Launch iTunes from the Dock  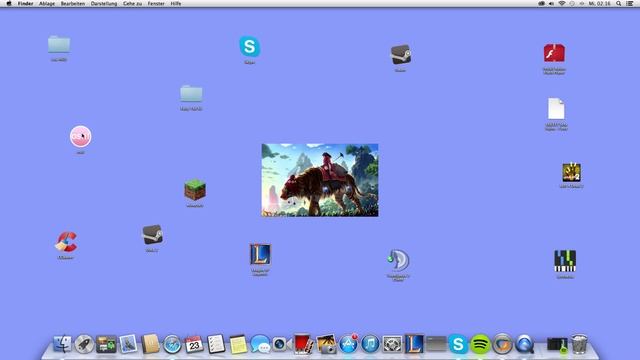pos(370,344)
